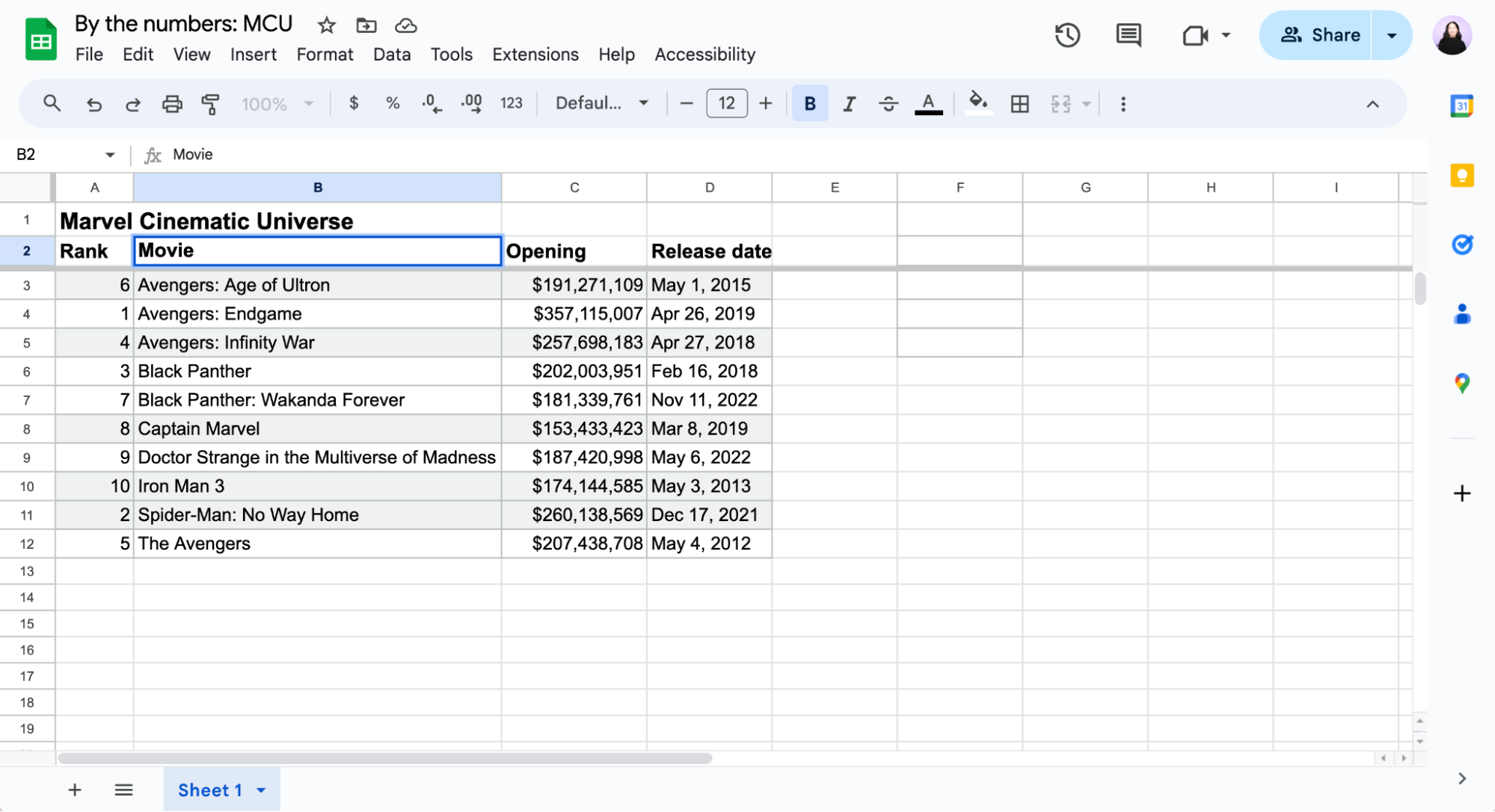Open the Format menu
Viewport: 1495px width, 812px height.
coord(325,55)
